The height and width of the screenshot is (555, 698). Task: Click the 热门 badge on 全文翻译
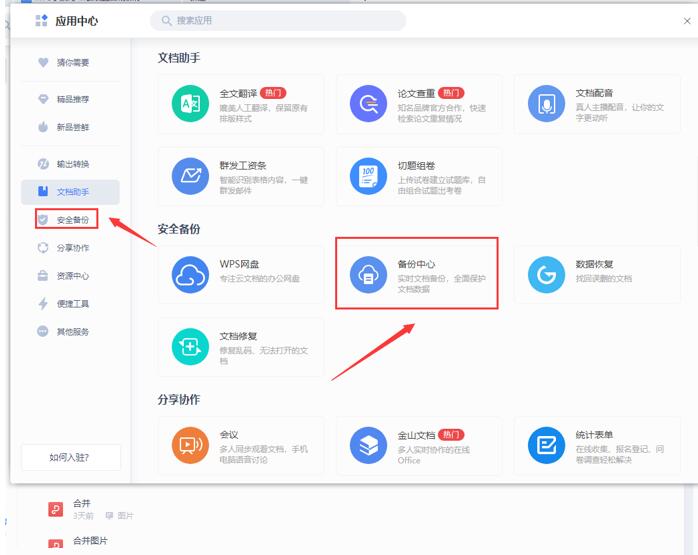click(273, 93)
